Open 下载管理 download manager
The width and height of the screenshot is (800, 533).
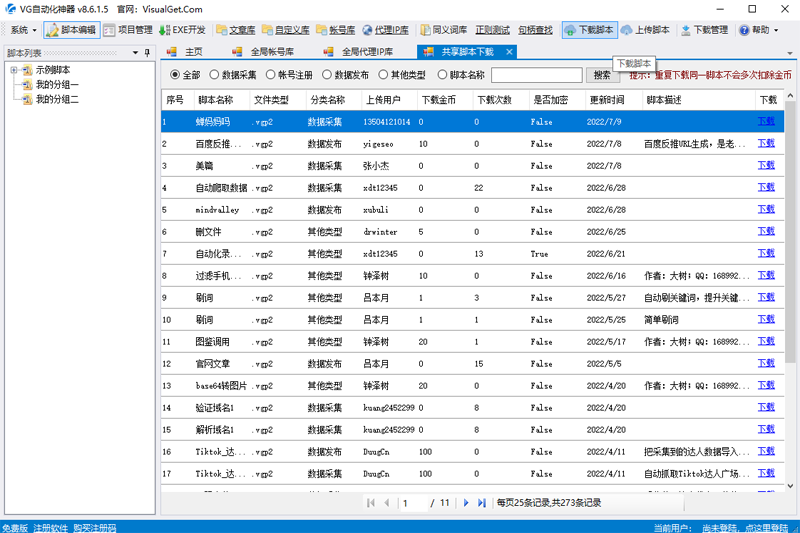click(x=704, y=30)
